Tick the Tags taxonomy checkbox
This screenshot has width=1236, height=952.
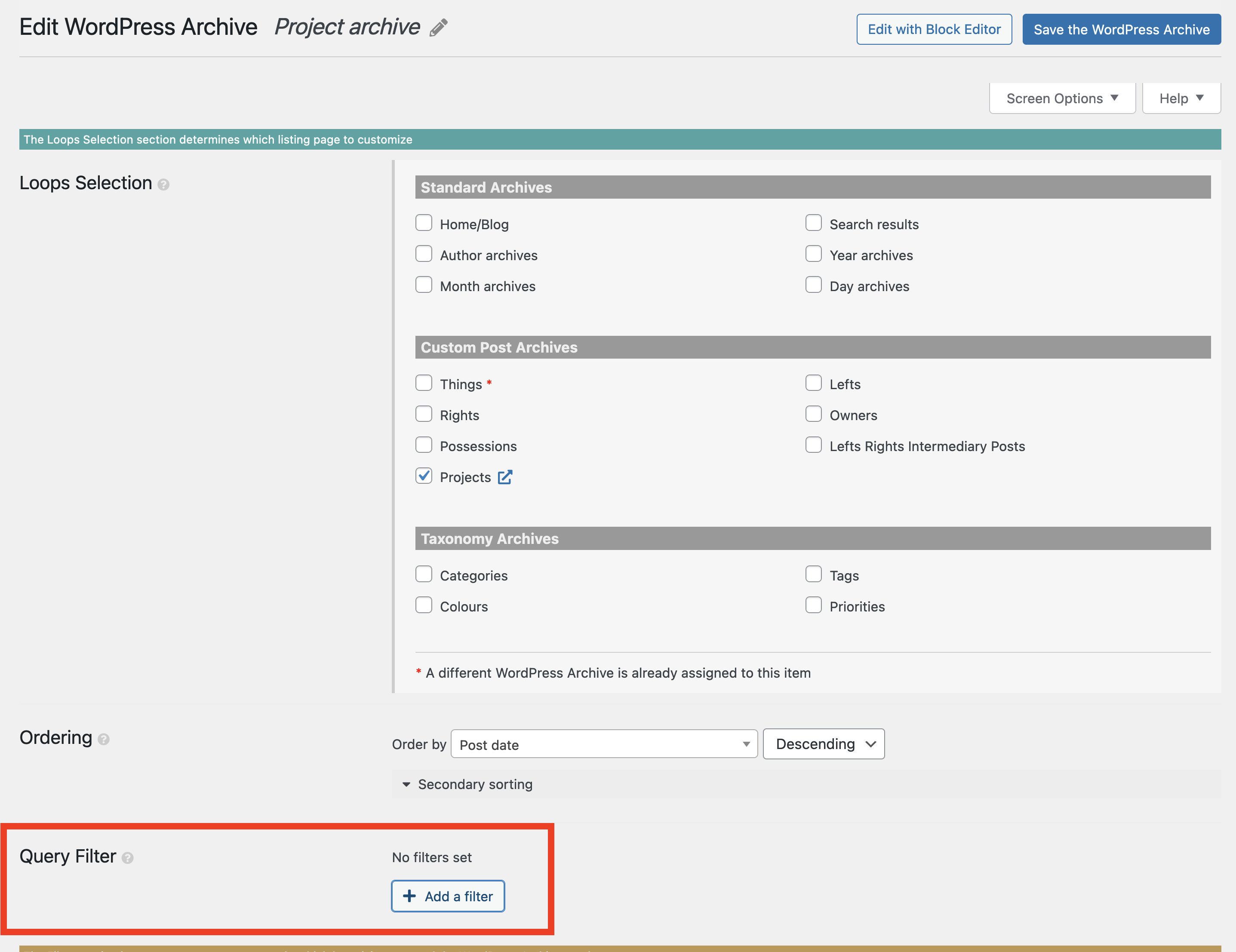pos(813,574)
